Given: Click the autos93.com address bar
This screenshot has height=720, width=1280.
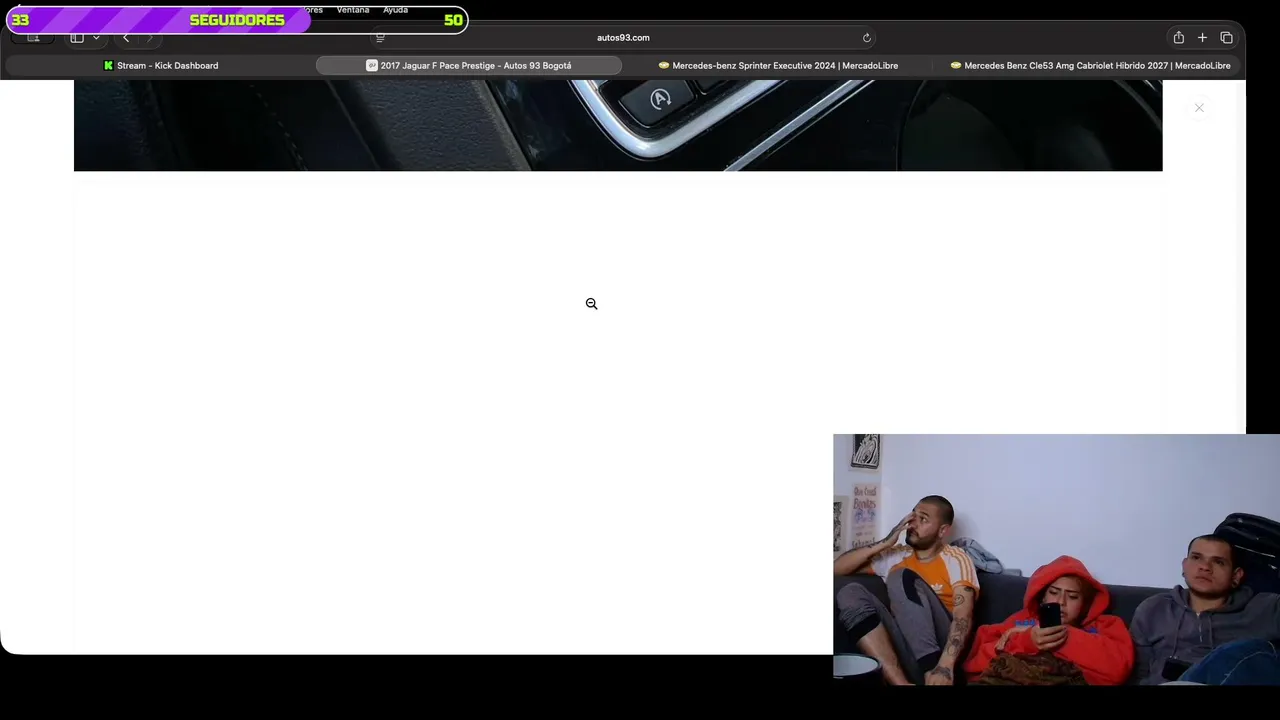Looking at the screenshot, I should tap(623, 38).
